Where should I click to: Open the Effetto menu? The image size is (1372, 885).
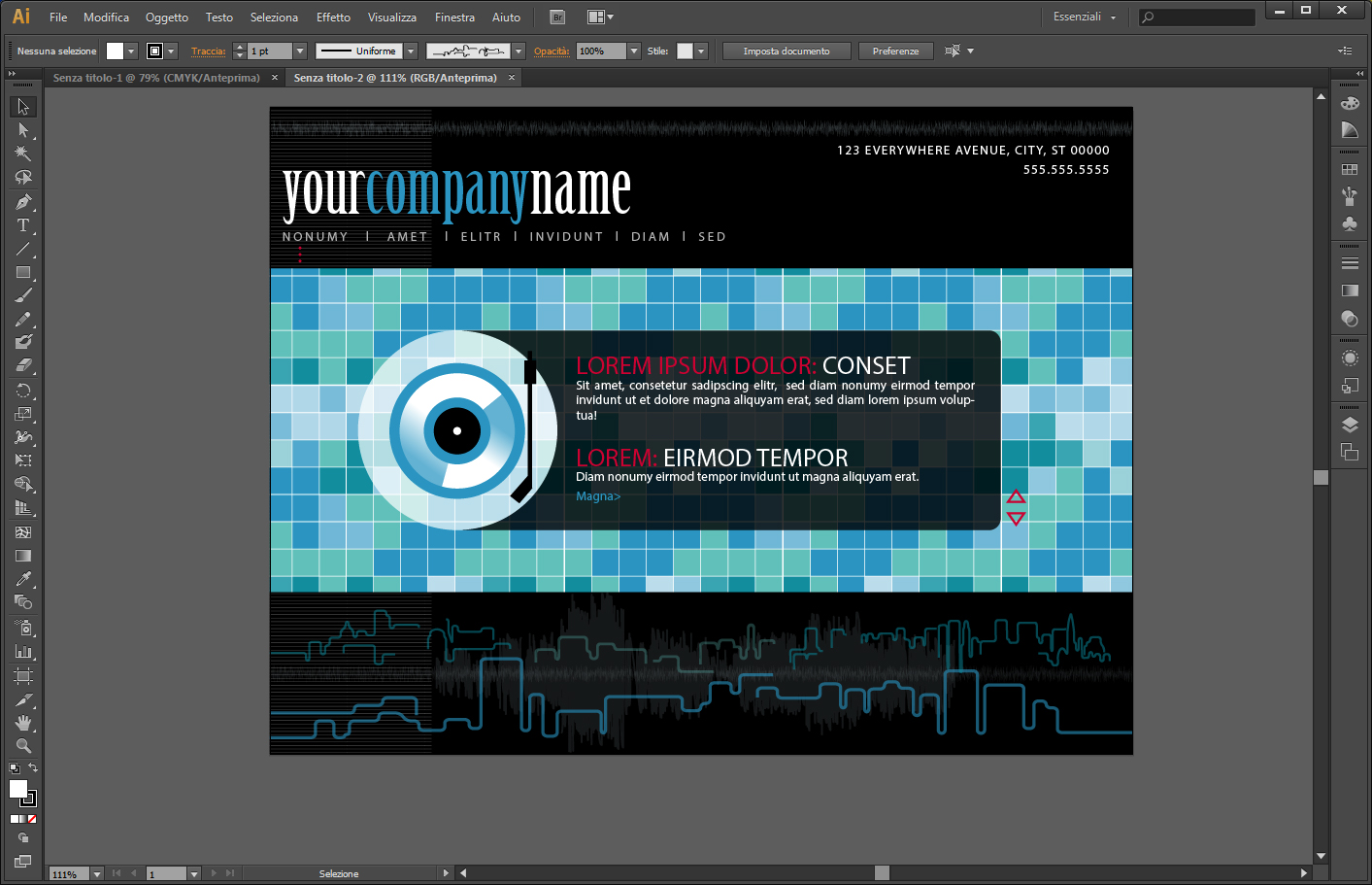click(x=333, y=17)
